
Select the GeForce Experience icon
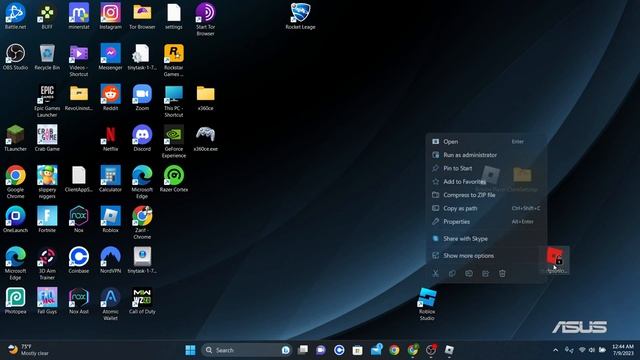pyautogui.click(x=174, y=142)
